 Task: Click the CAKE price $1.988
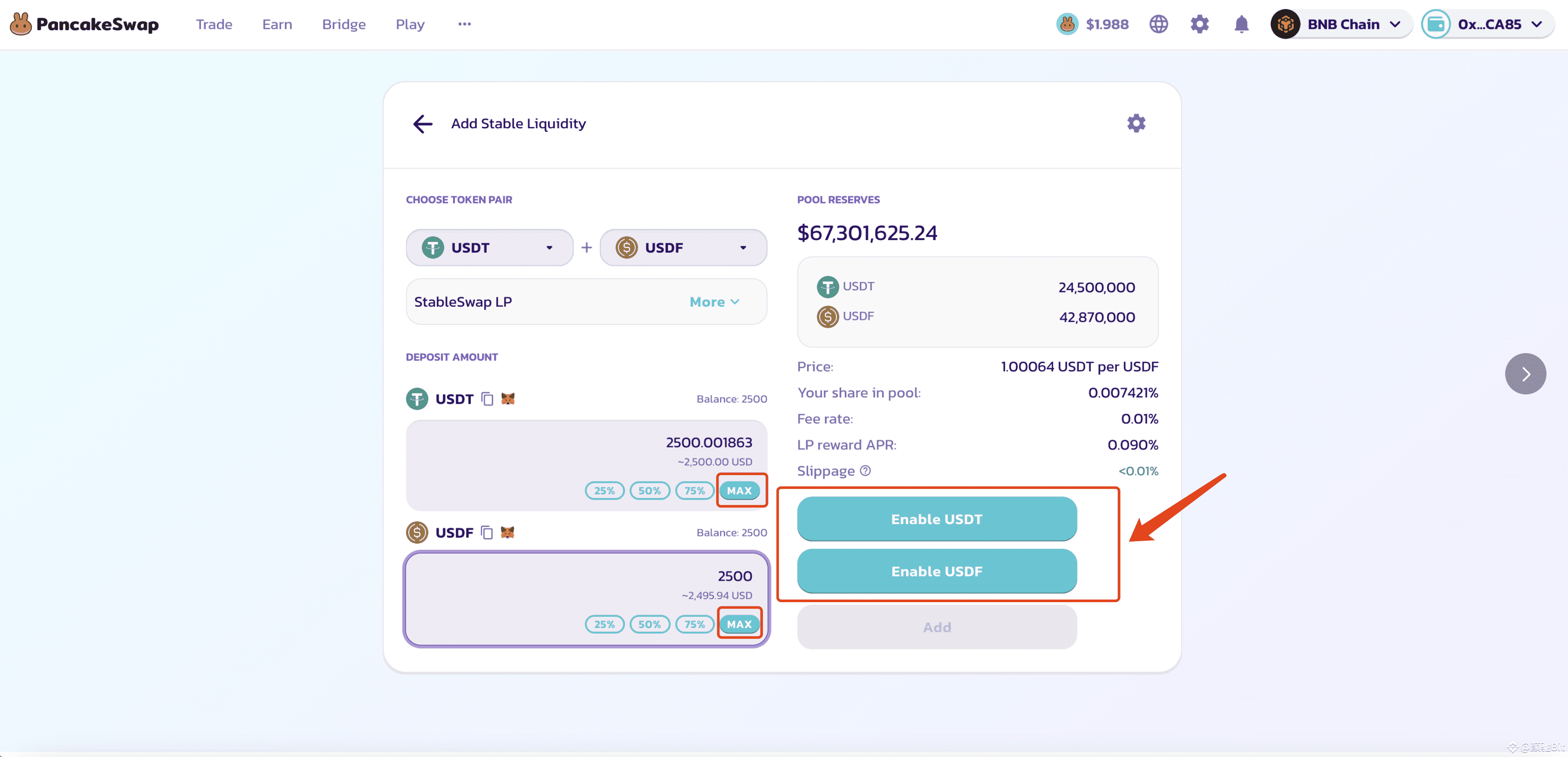pos(1107,25)
